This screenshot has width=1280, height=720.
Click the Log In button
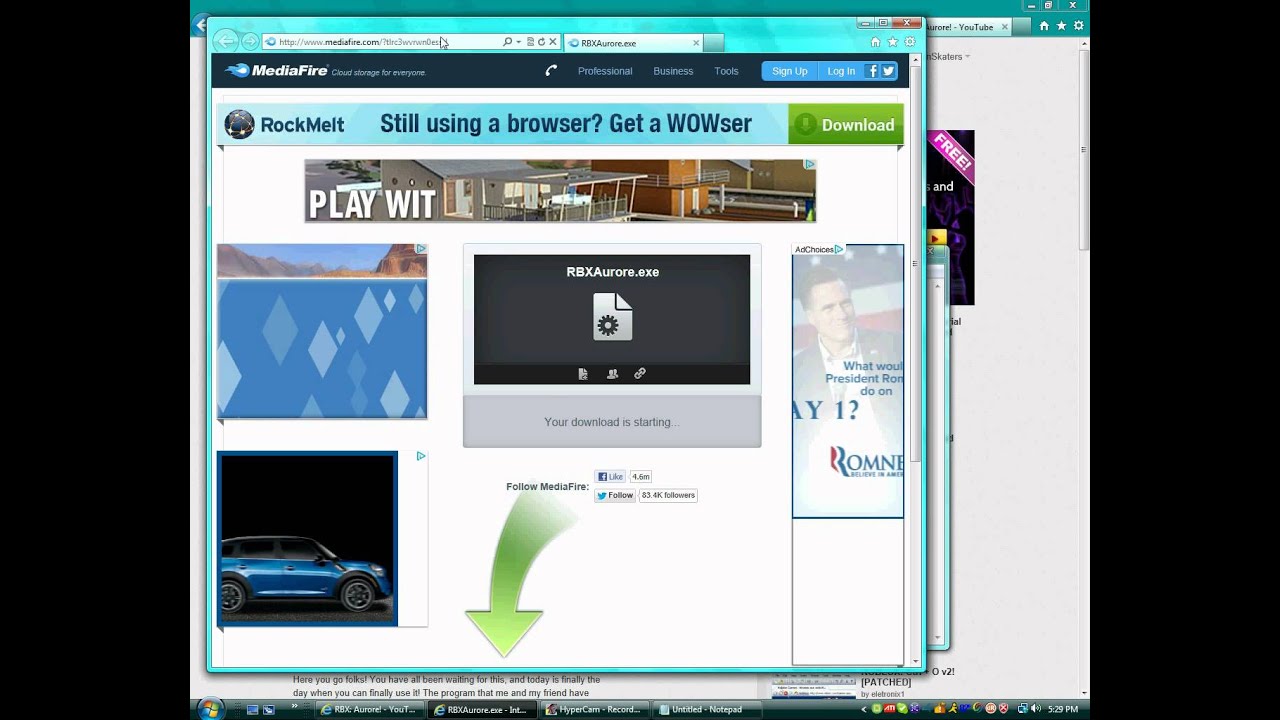841,71
